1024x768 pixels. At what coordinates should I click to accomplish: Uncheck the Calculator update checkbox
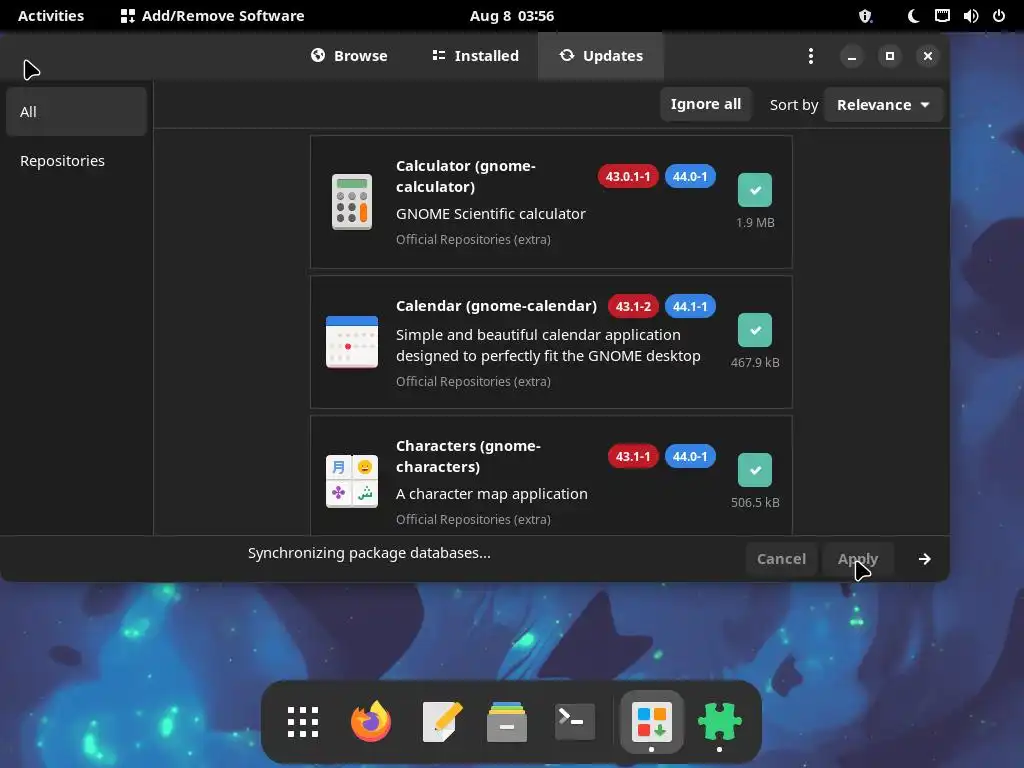coord(754,190)
